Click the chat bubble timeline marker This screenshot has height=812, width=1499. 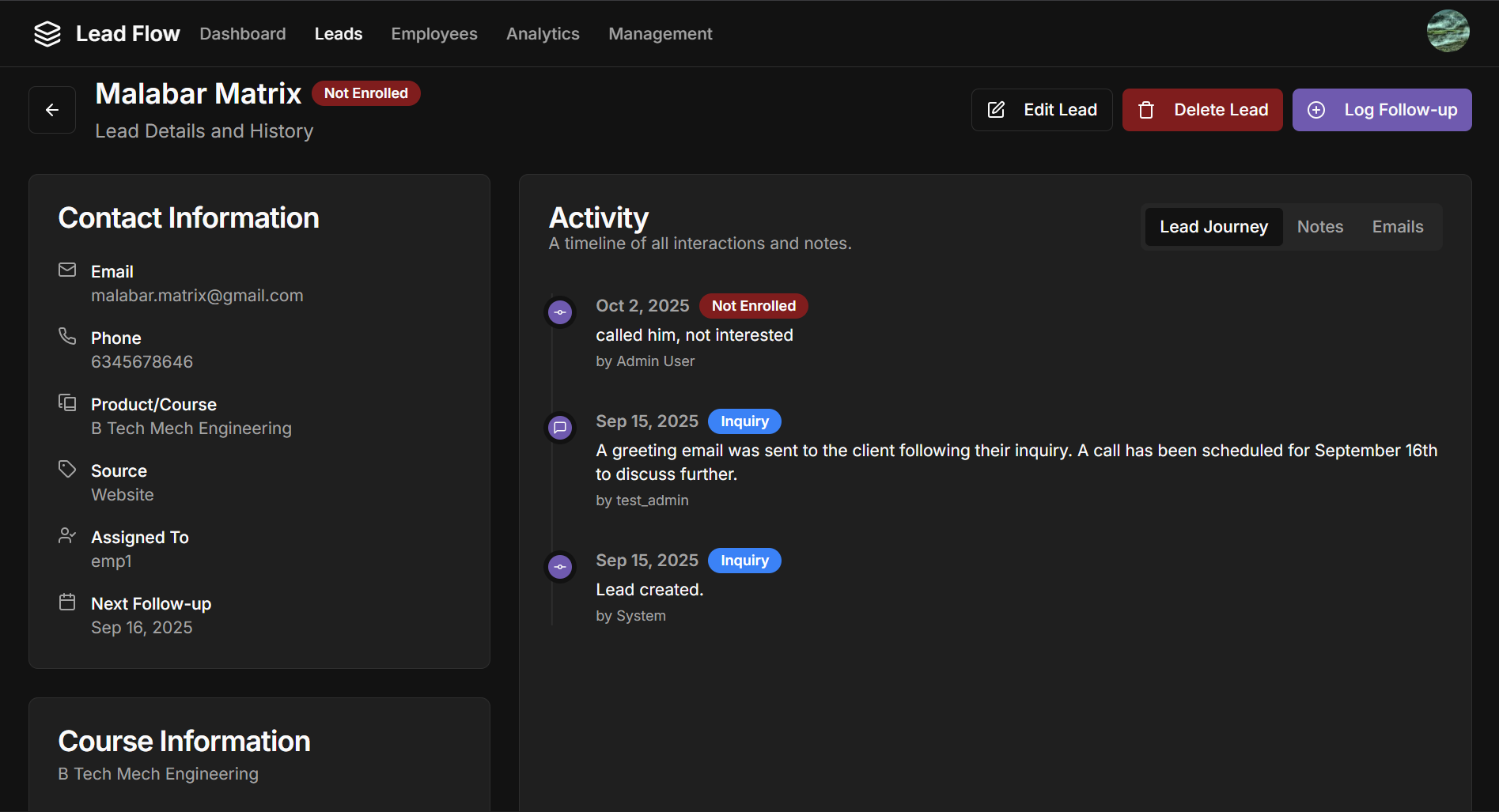pyautogui.click(x=560, y=428)
